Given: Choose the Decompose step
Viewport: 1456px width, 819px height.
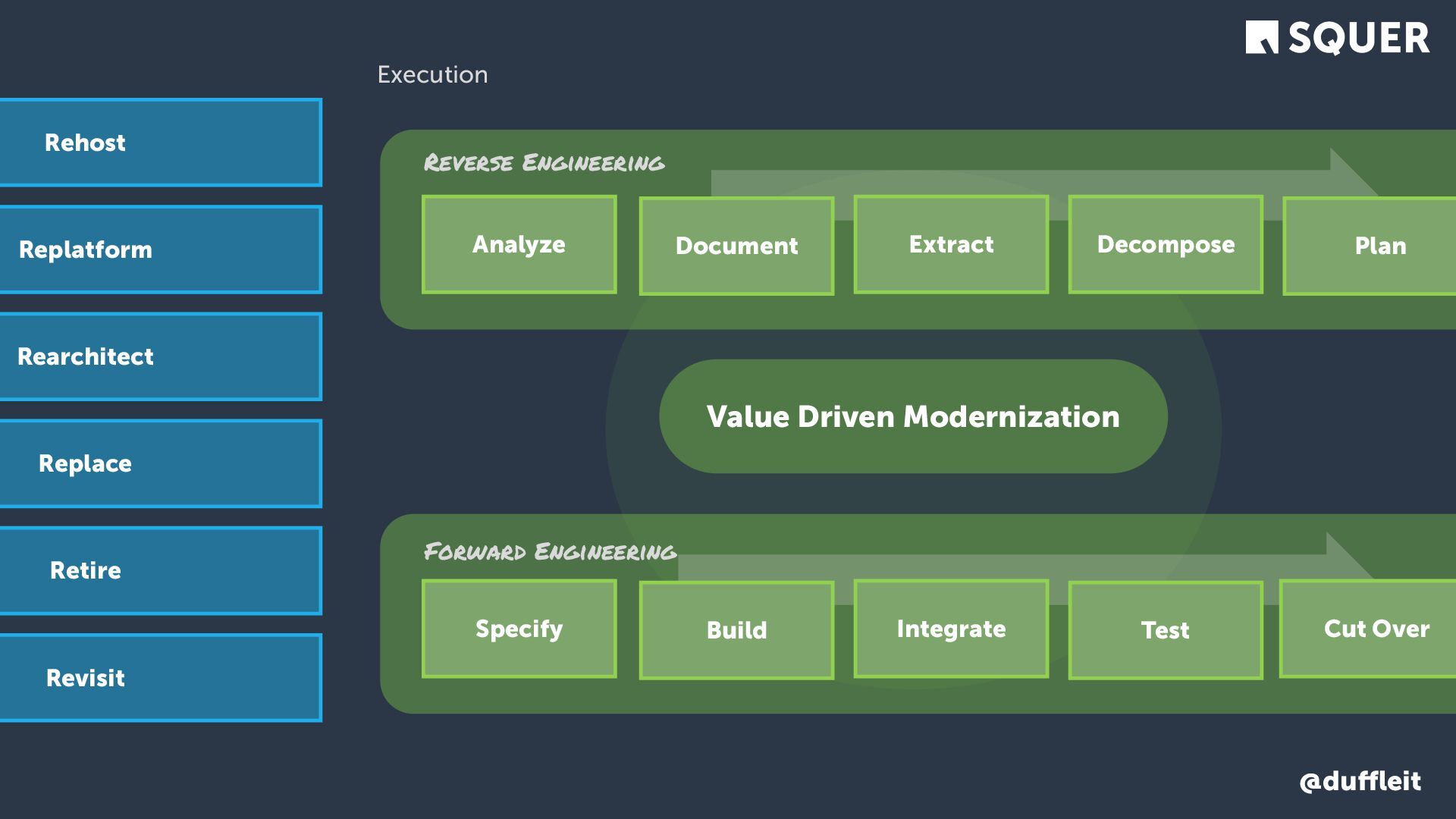Looking at the screenshot, I should (1166, 244).
